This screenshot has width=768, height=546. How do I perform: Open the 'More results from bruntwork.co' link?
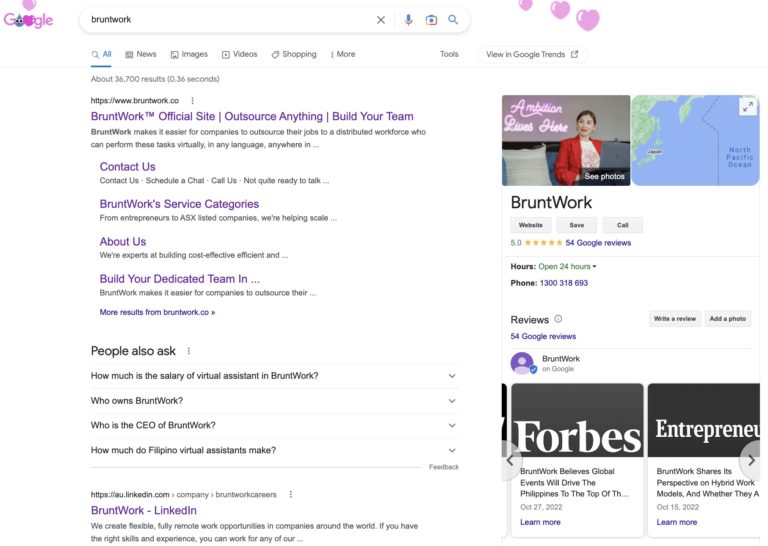[x=157, y=312]
